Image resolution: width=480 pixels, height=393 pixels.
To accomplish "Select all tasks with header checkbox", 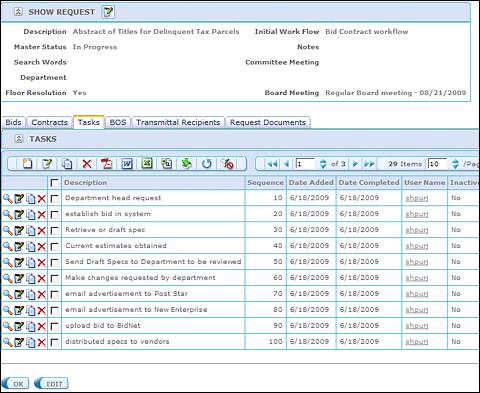I will click(x=54, y=183).
